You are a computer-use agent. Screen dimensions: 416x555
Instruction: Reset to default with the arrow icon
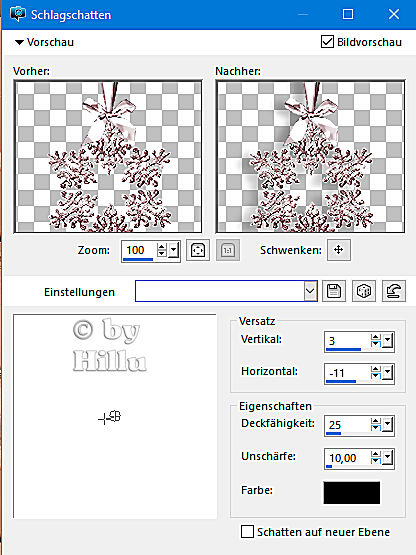coord(394,291)
